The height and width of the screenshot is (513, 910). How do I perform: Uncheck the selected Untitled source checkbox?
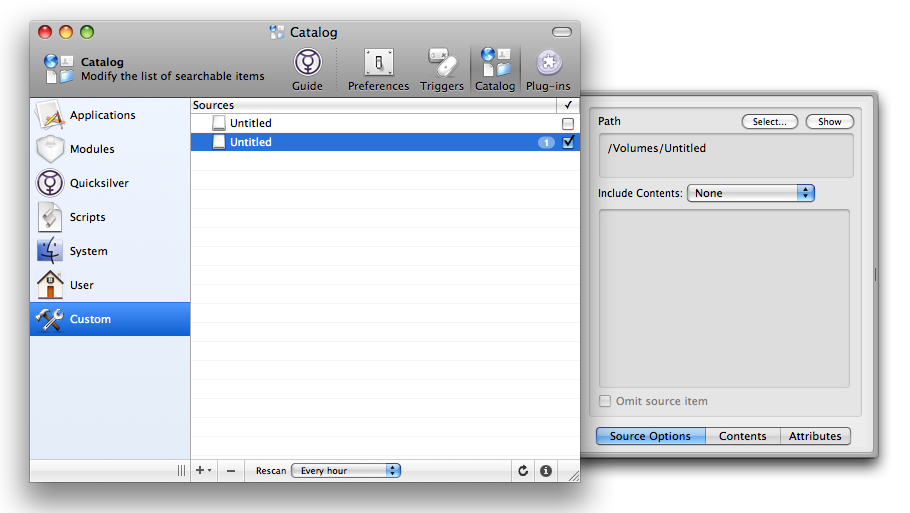(x=568, y=142)
